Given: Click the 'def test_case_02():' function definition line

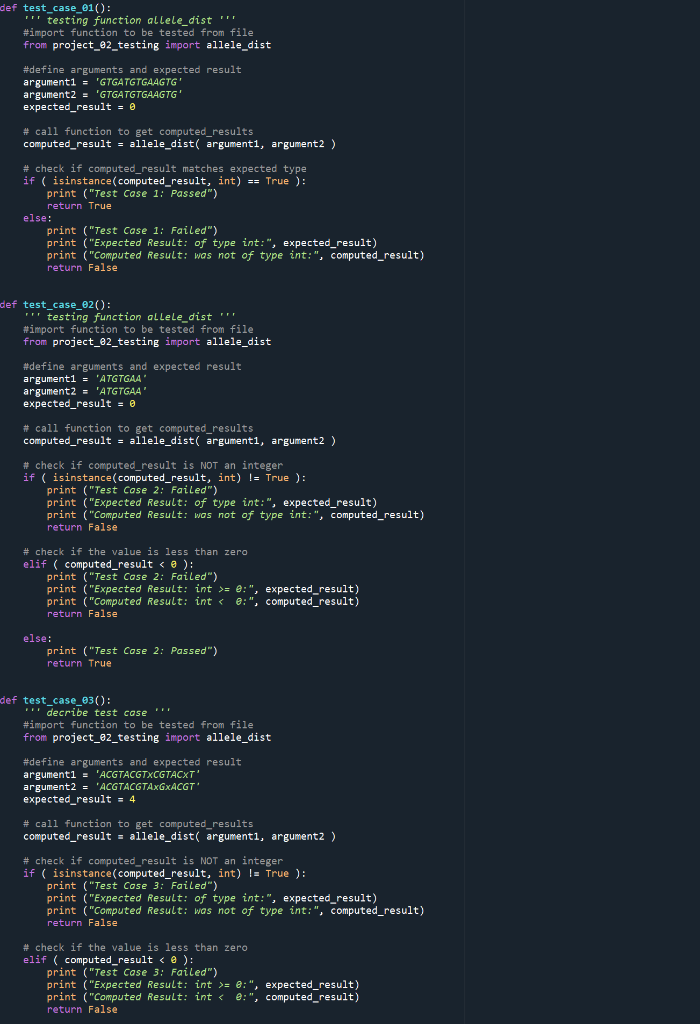Looking at the screenshot, I should (x=56, y=304).
